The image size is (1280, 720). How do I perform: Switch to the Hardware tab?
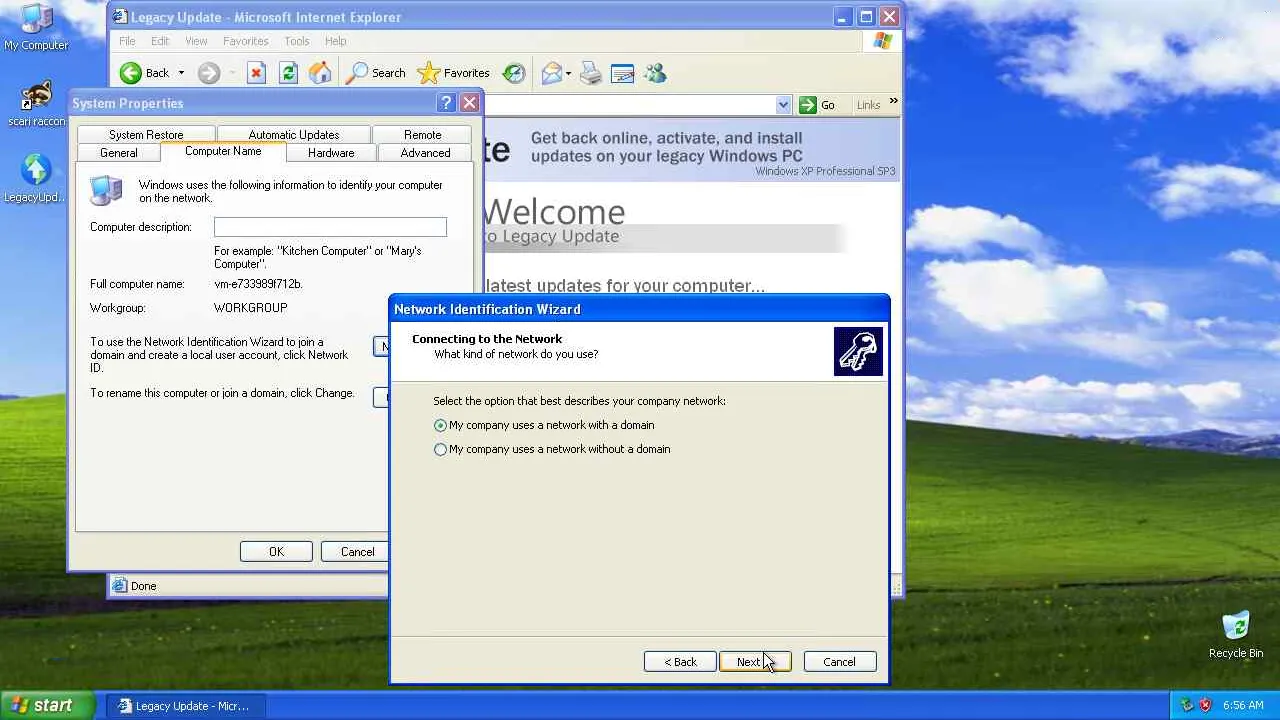click(x=331, y=153)
